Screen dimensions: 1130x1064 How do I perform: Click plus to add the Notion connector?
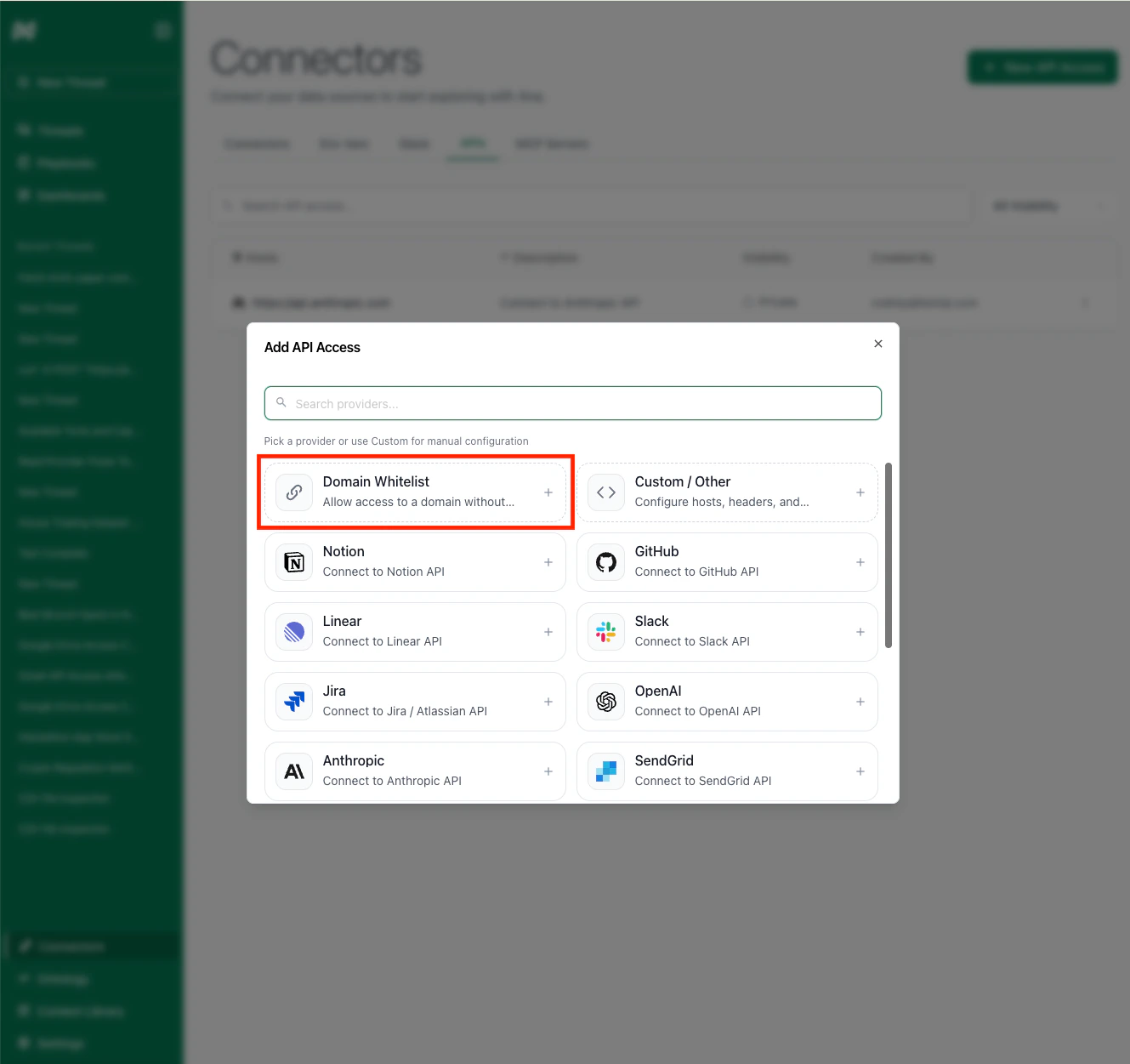pyautogui.click(x=548, y=562)
